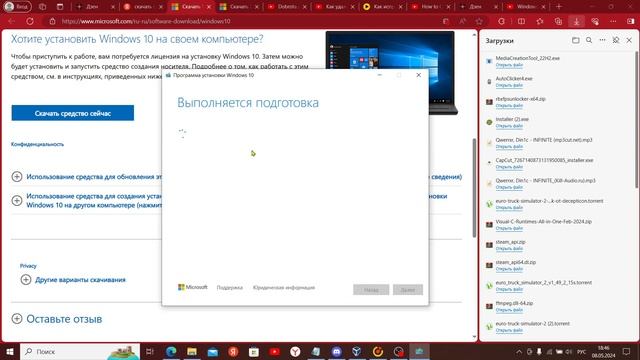Image resolution: width=640 pixels, height=360 pixels.
Task: Click Назад button in setup window
Action: point(371,289)
